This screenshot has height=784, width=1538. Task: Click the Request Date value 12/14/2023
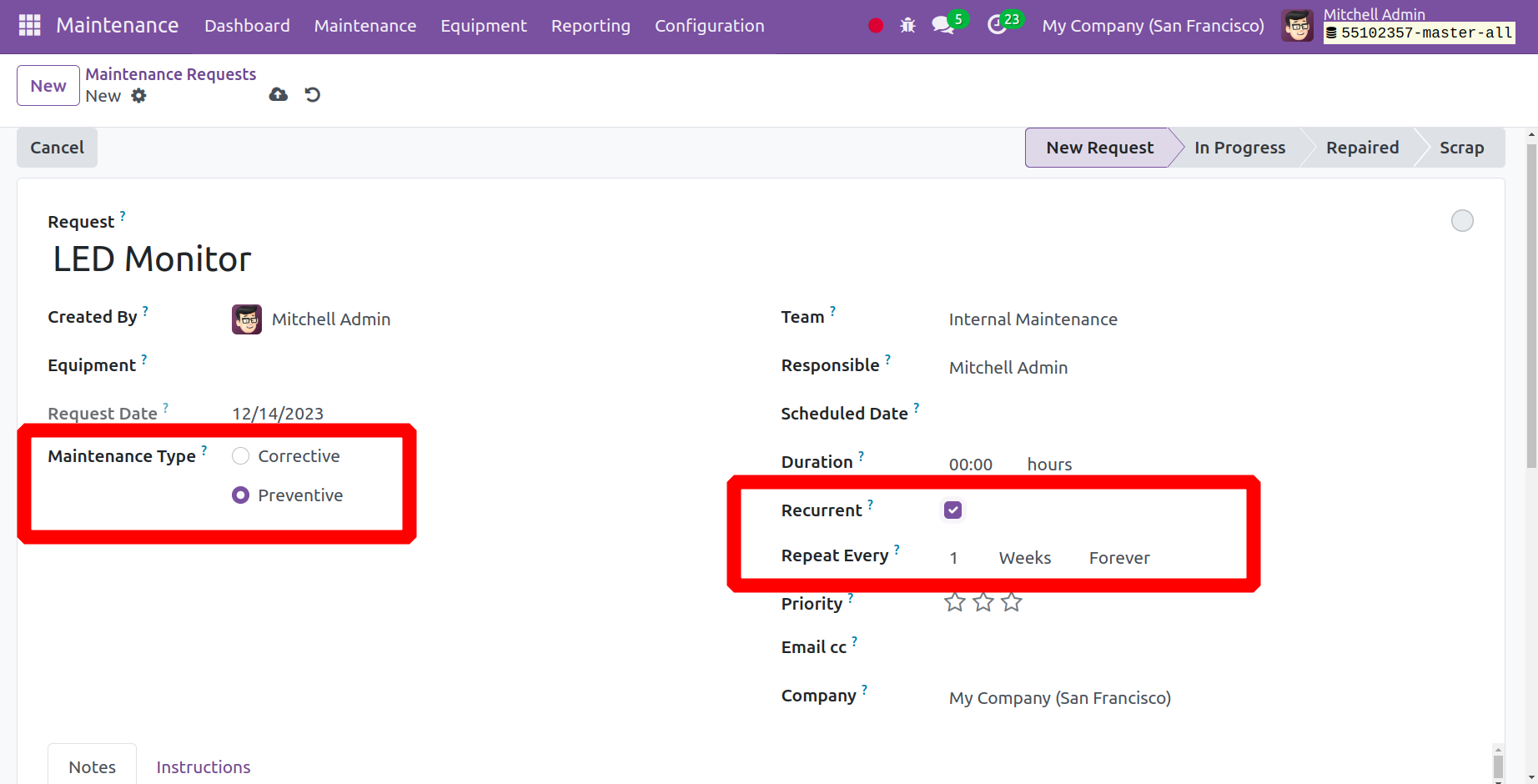(278, 414)
